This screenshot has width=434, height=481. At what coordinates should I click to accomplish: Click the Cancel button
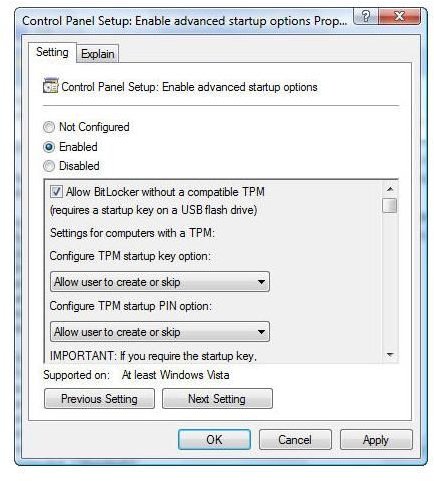295,440
